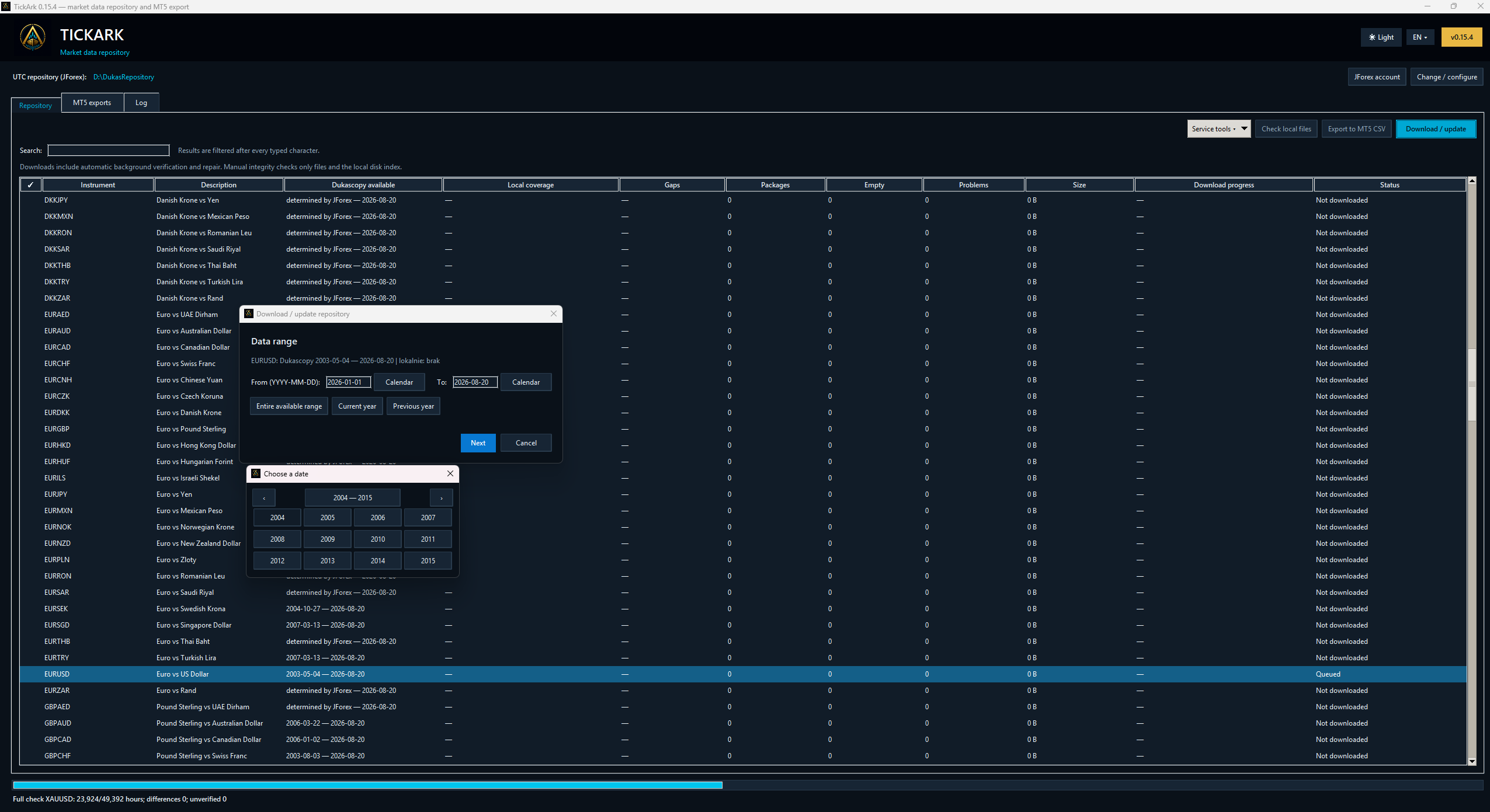Select the EURUSD row
The width and height of the screenshot is (1490, 812).
point(743,674)
